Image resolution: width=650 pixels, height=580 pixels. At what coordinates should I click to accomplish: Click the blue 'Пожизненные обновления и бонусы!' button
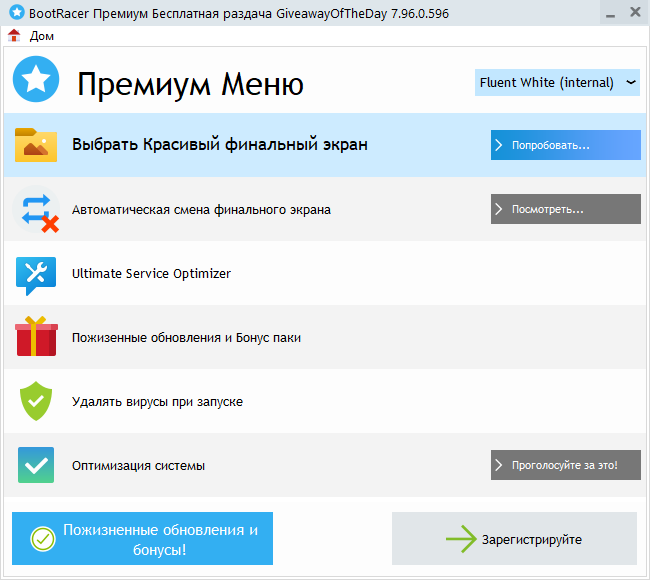[x=143, y=539]
